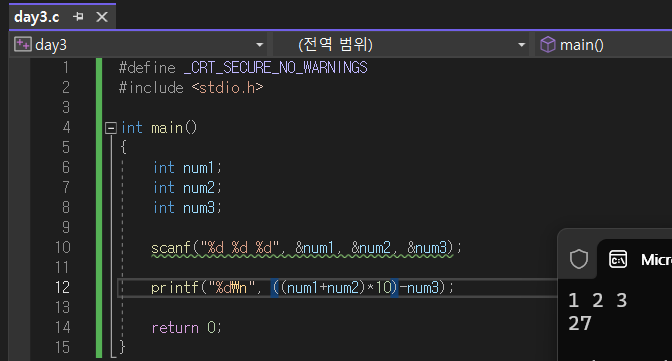Click the int num2; declaration
Viewport: 672px width, 361px height.
pos(187,188)
